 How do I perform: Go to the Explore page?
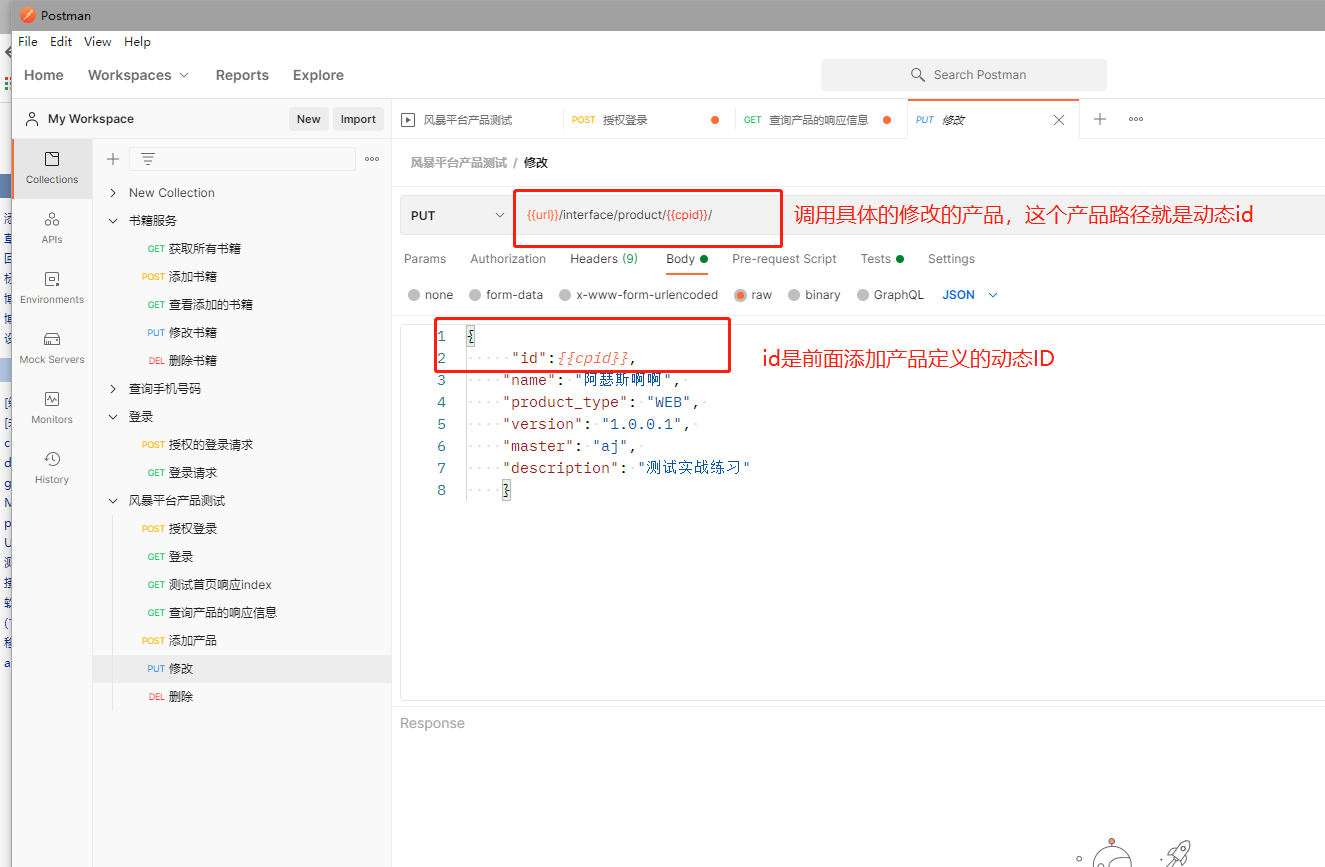tap(318, 75)
